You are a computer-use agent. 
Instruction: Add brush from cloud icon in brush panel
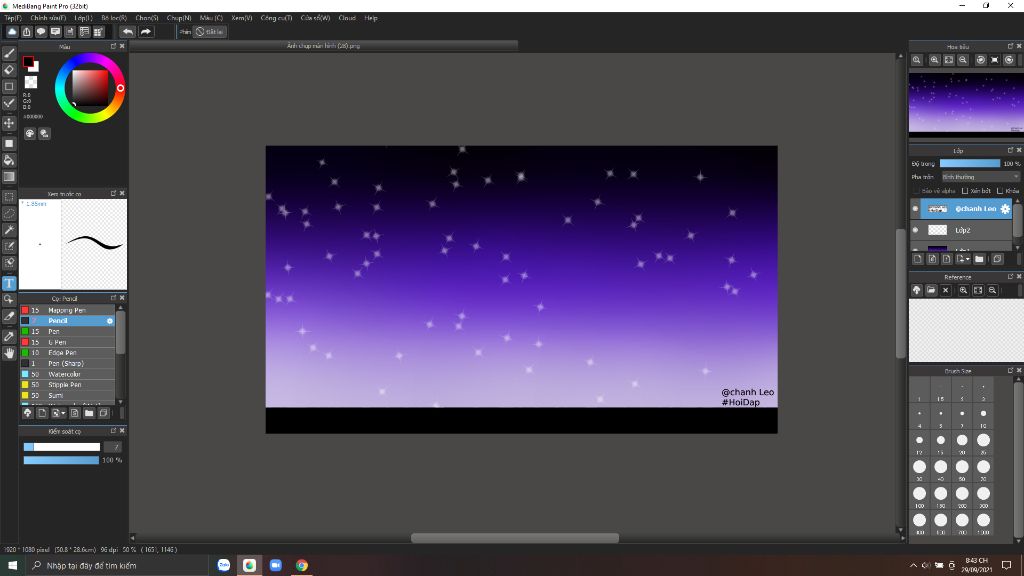tap(27, 413)
